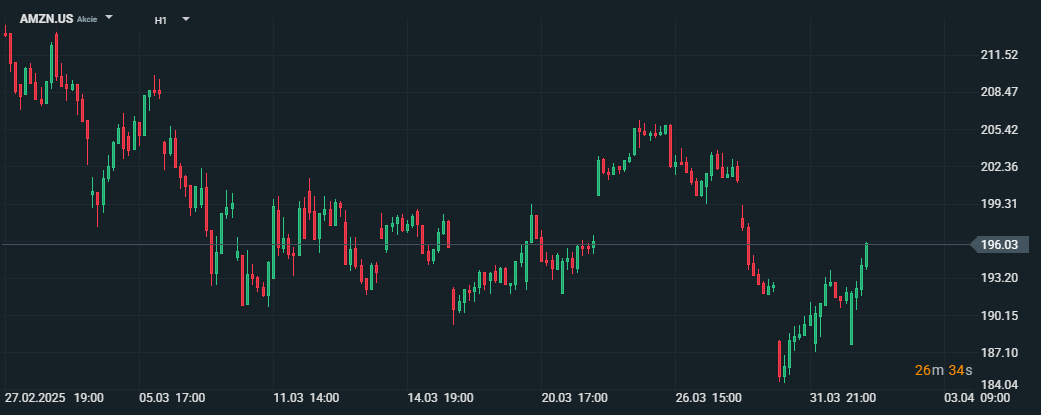Click the AMZN.US symbol name

click(x=46, y=19)
